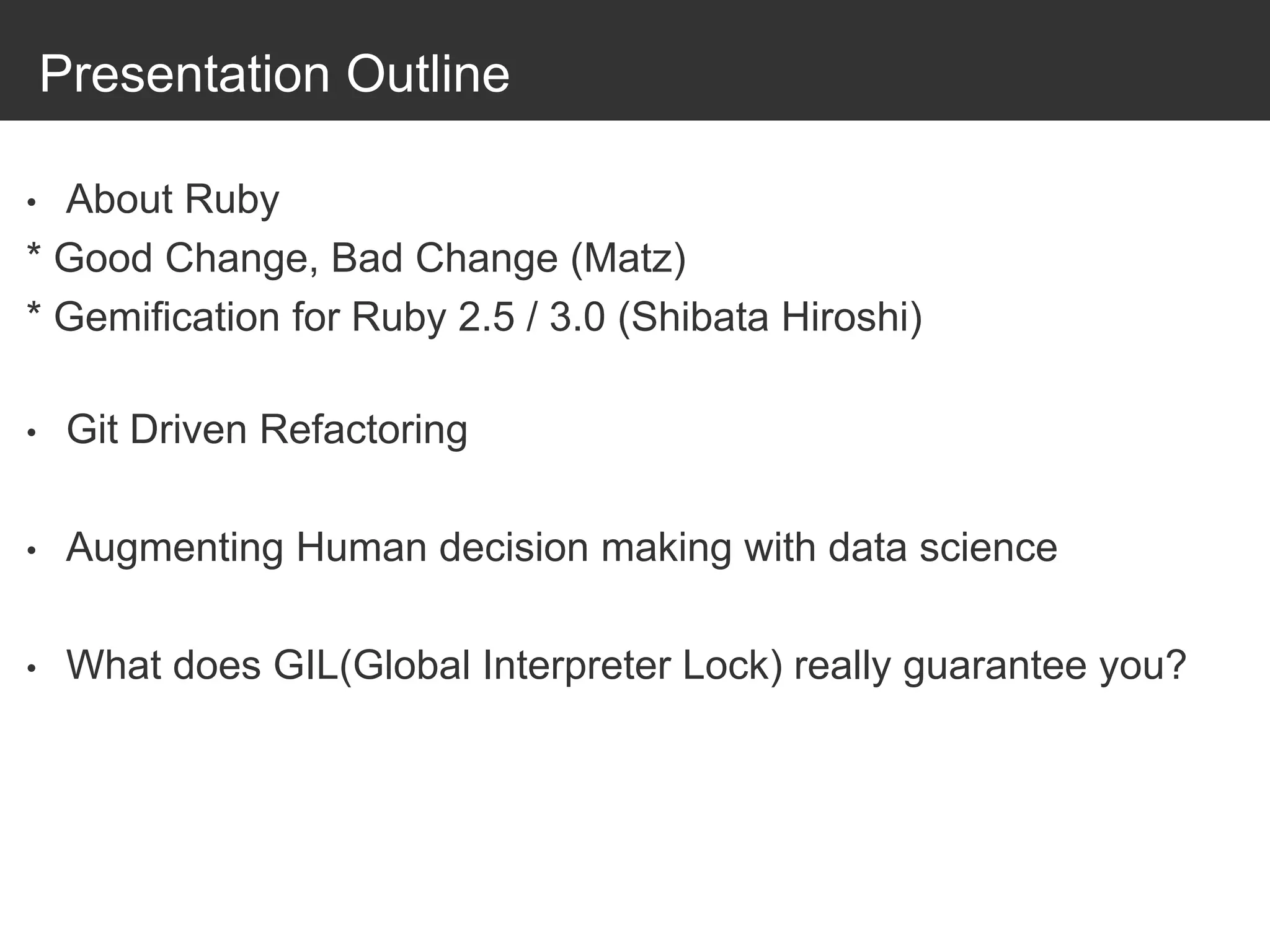The height and width of the screenshot is (952, 1270).
Task: Select the Git Driven Refactoring item
Action: tap(267, 430)
